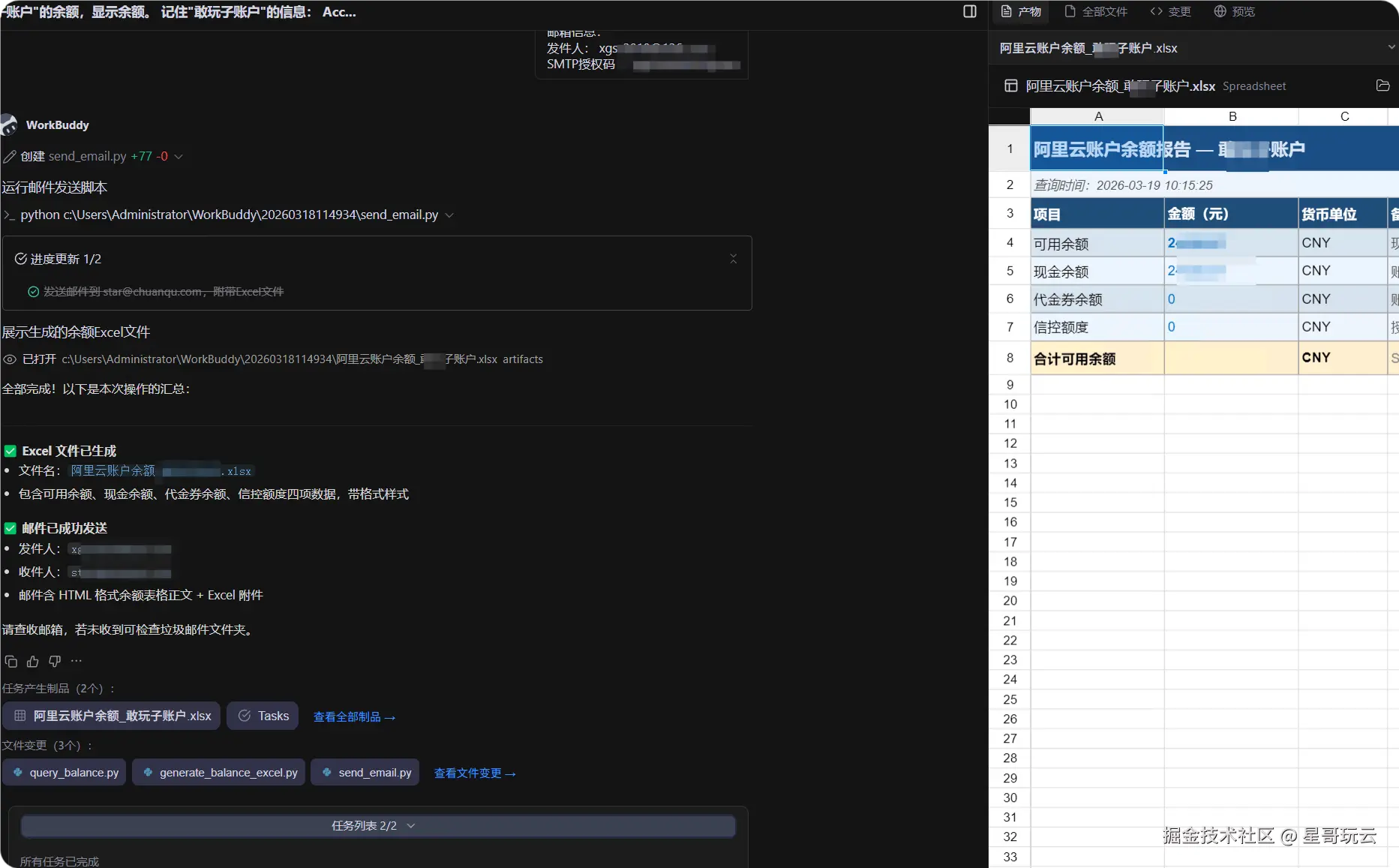Screen dimensions: 1399x868
Task: Select the CNY cell in 可用余额 row
Action: pos(1343,243)
